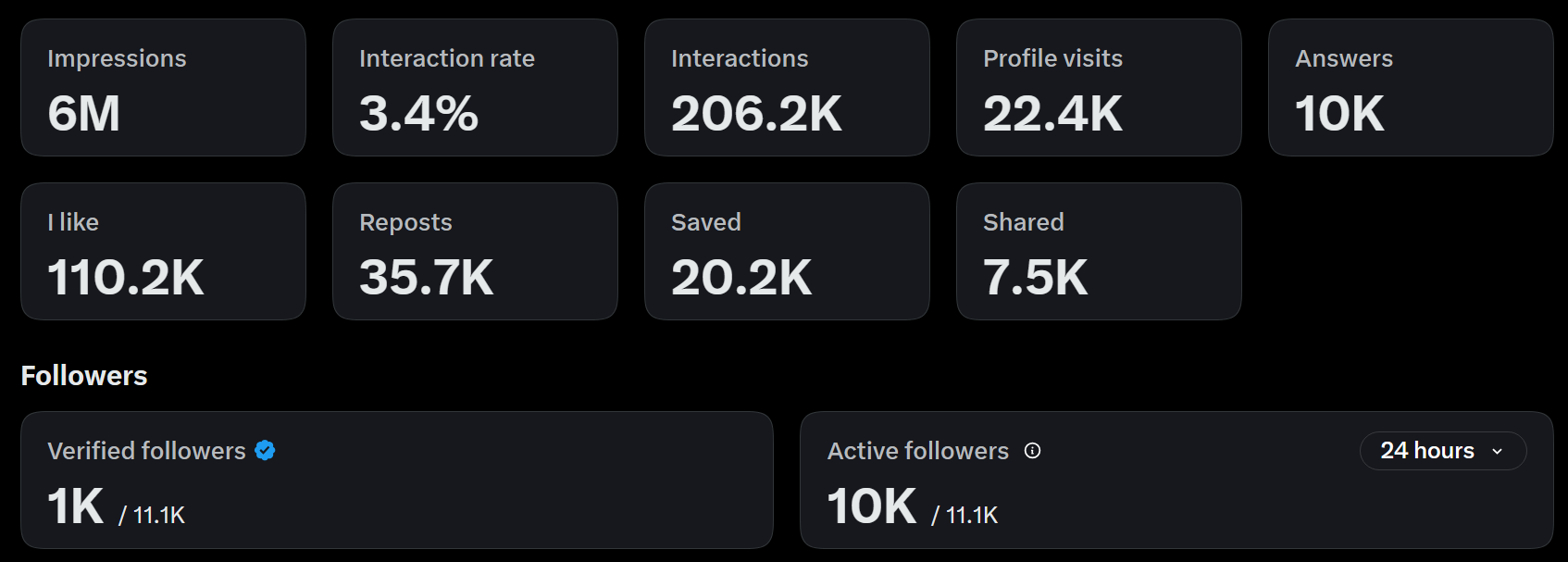Click the Followers section heading
The image size is (1568, 562).
click(x=84, y=376)
